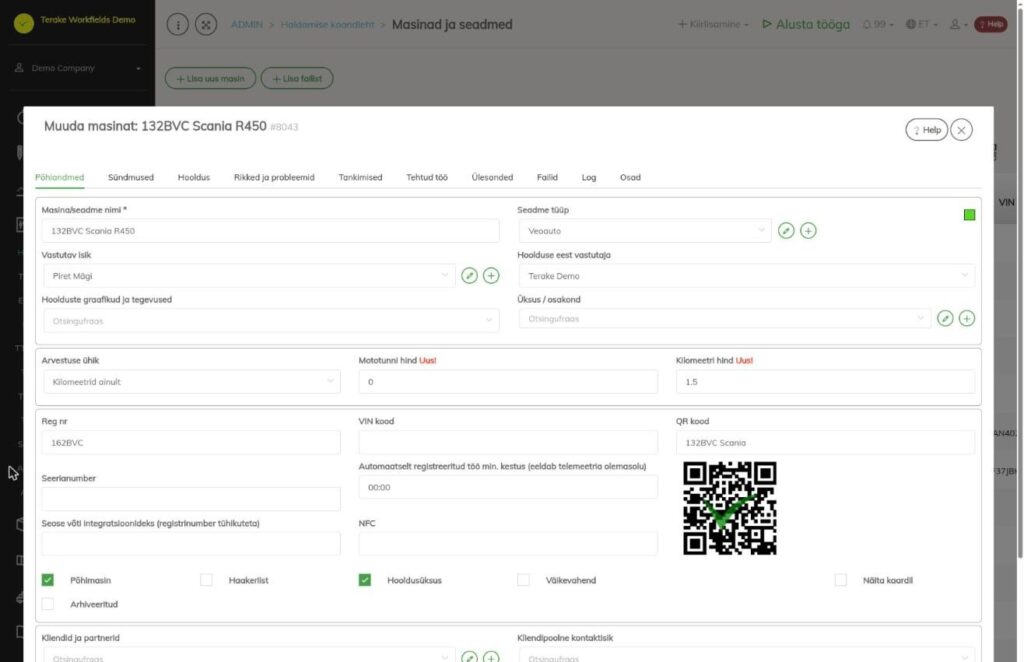This screenshot has width=1024, height=662.
Task: Click the QR code image
Action: point(729,509)
